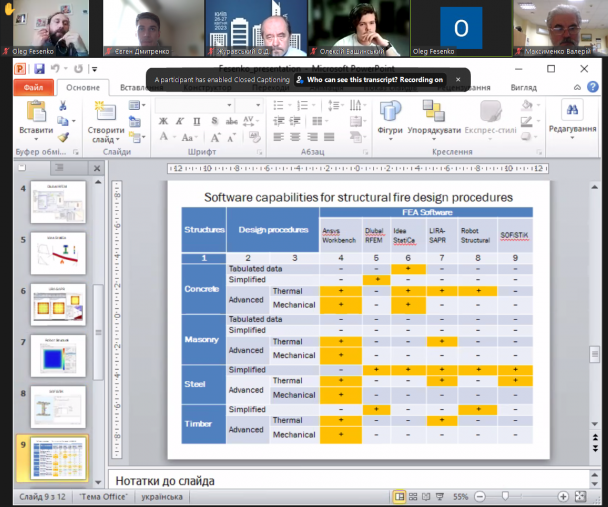Expand the numbering list dropdown arrow
Image resolution: width=608 pixels, height=507 pixels.
point(314,105)
